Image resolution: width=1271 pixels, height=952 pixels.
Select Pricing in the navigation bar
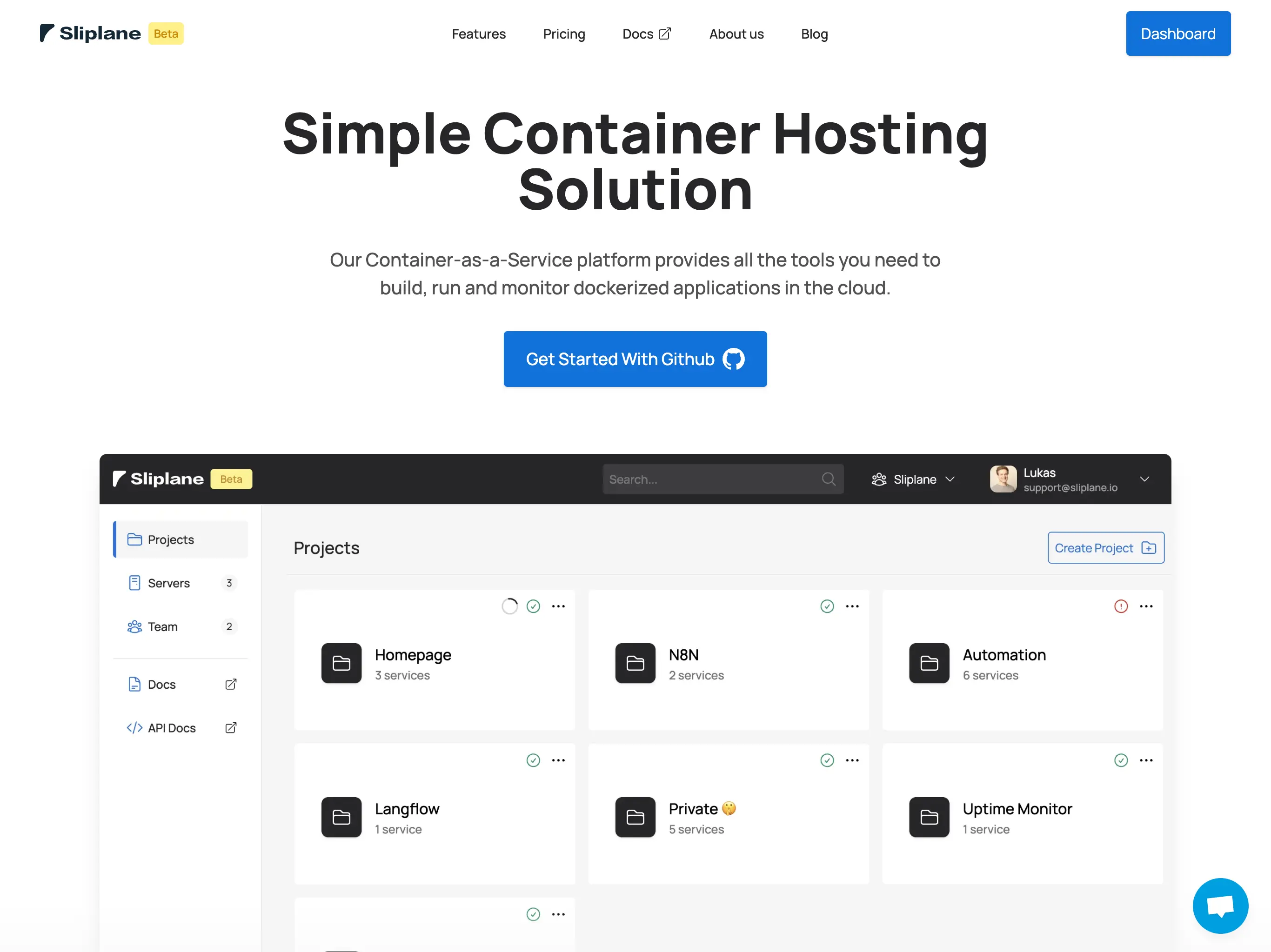pos(564,33)
